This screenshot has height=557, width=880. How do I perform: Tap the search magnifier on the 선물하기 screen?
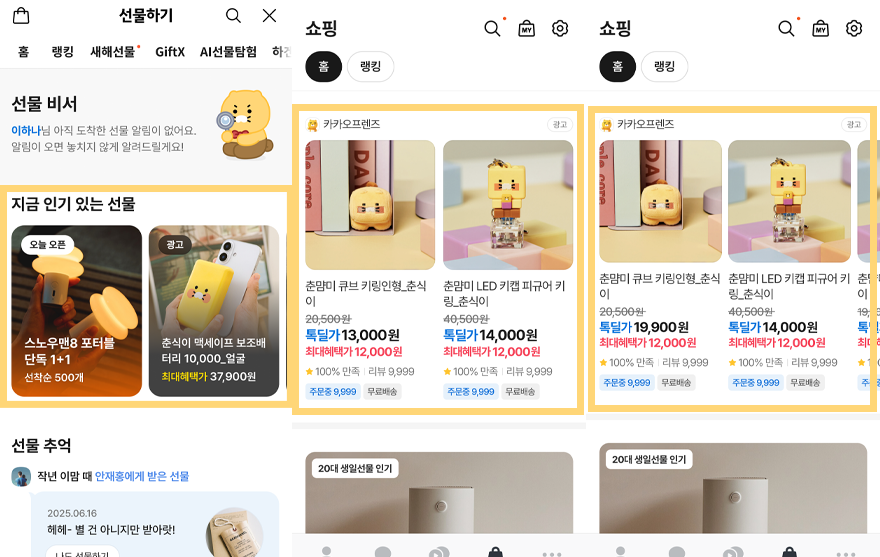[x=233, y=16]
